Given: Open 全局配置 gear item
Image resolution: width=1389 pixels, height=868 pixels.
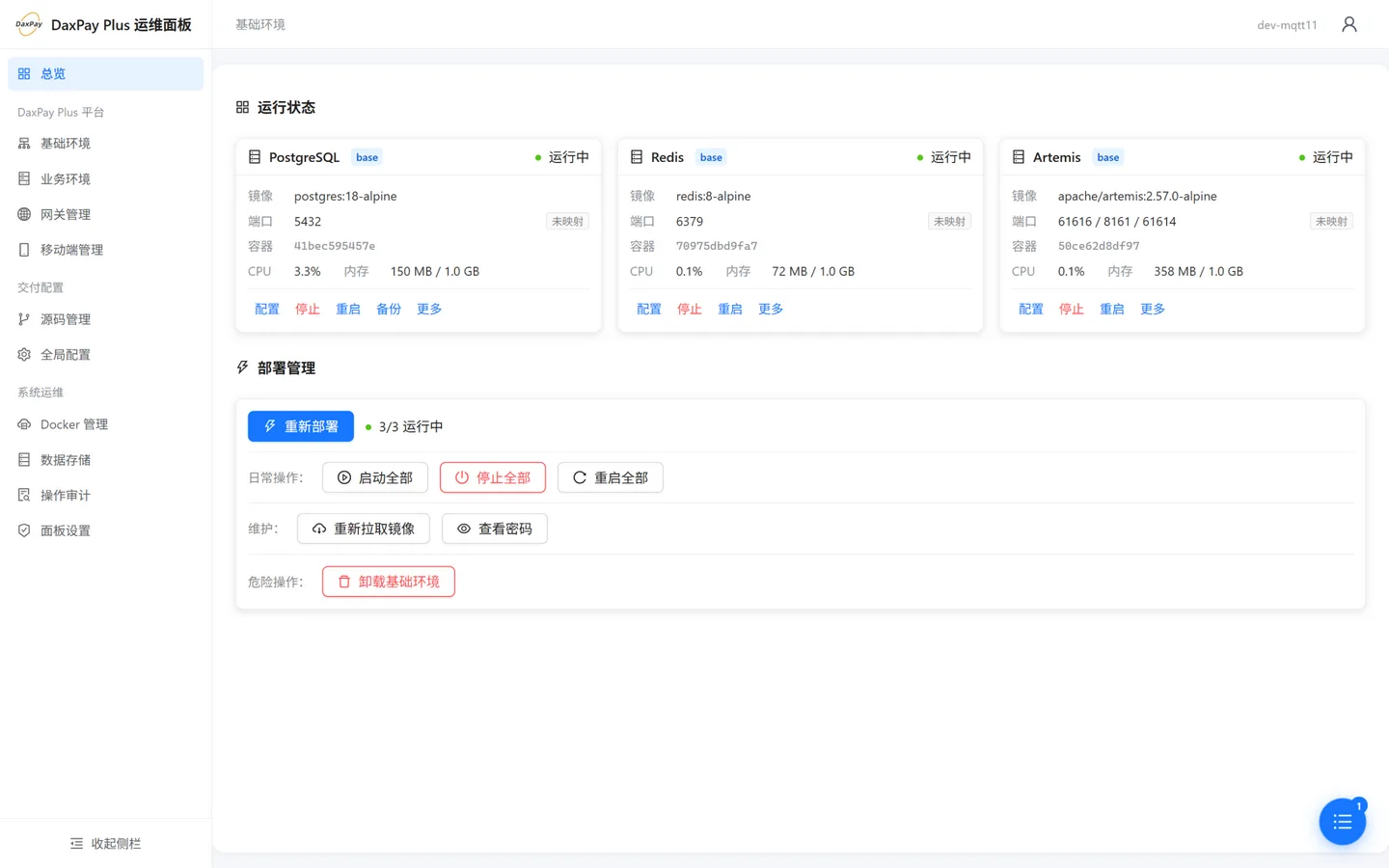Looking at the screenshot, I should click(106, 355).
